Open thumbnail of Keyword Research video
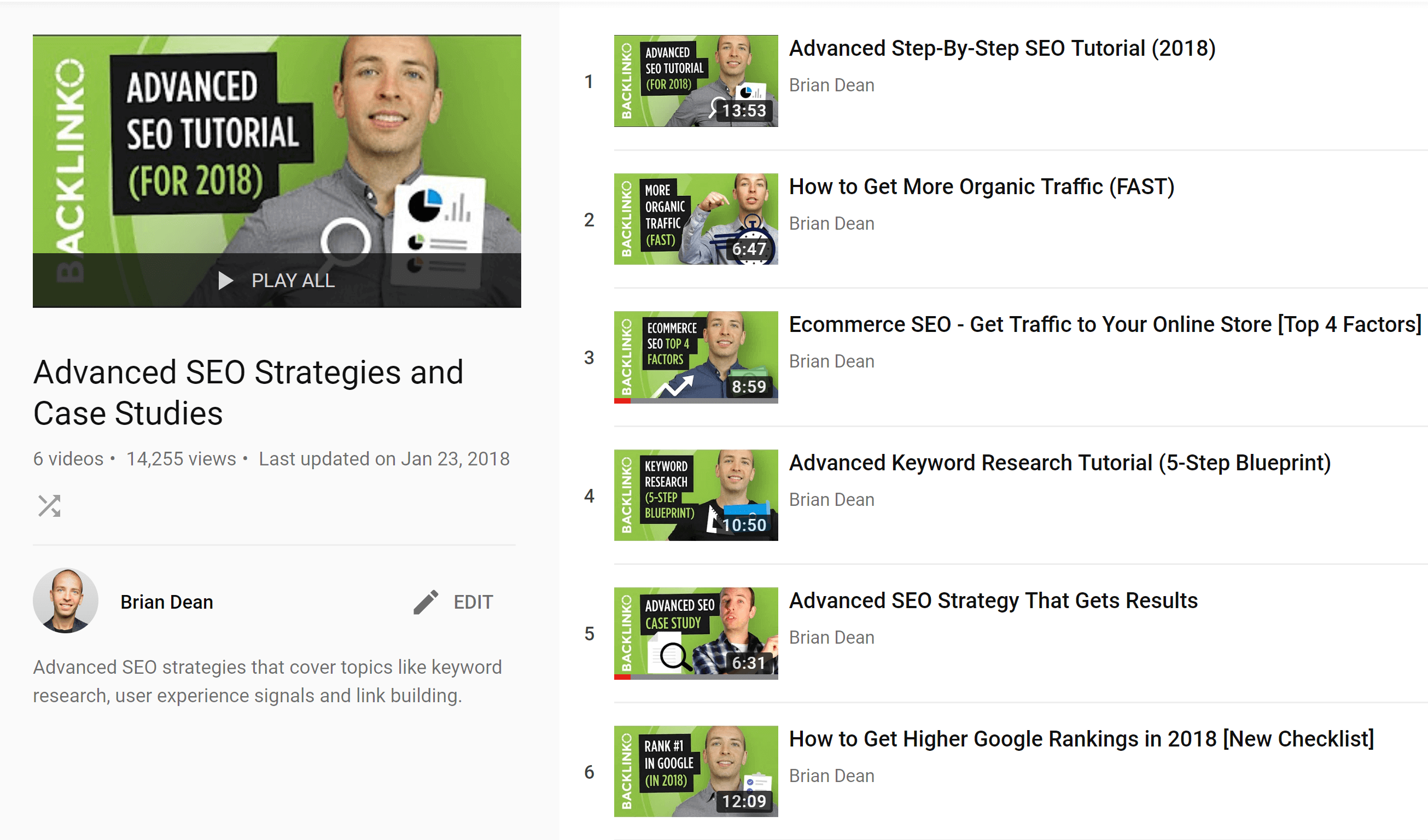1428x840 pixels. (x=696, y=495)
